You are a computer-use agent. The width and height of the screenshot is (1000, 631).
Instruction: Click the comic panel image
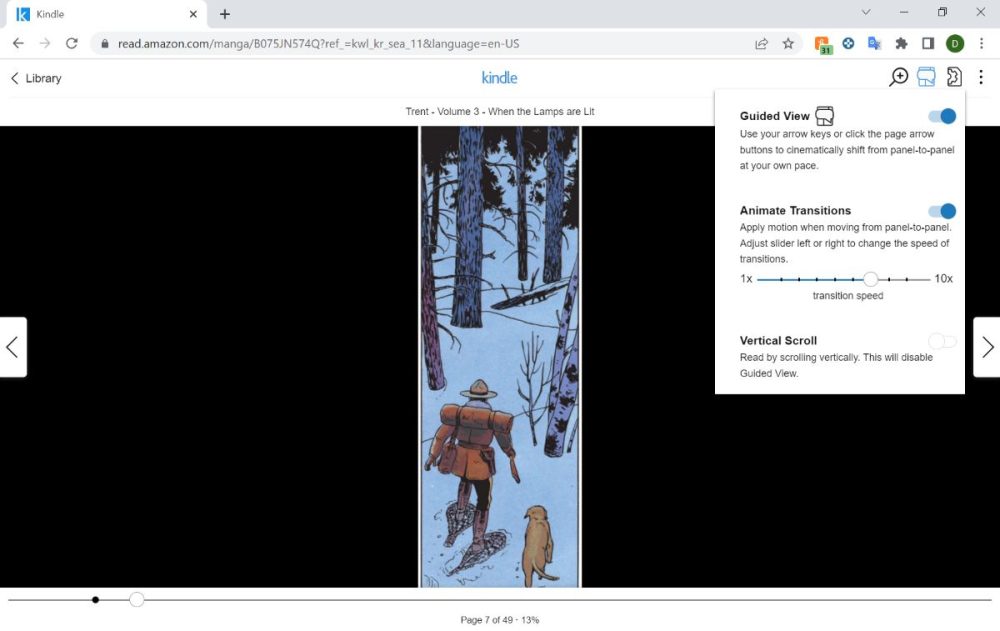[499, 357]
